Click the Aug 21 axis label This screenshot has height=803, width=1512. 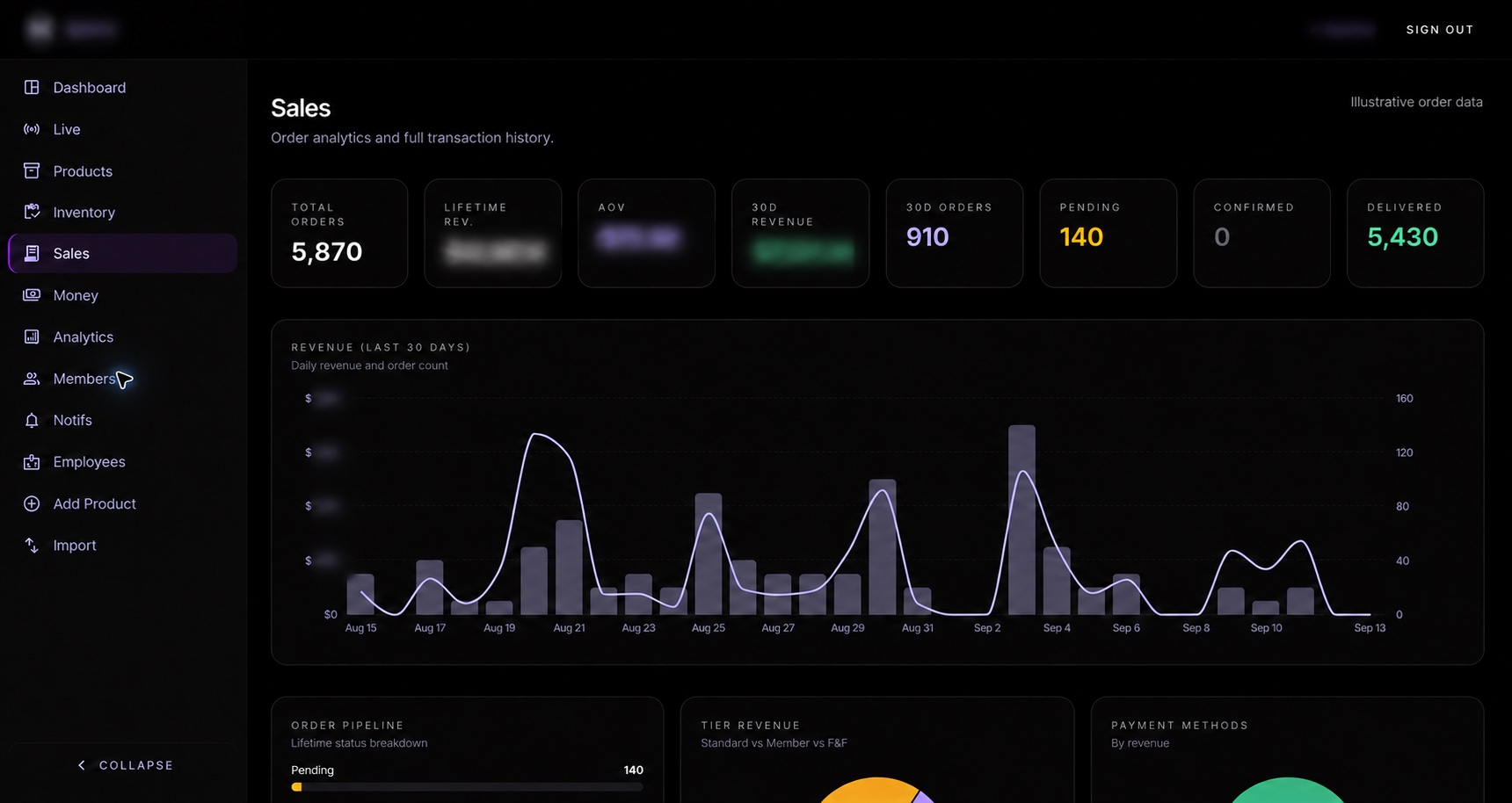coord(569,628)
